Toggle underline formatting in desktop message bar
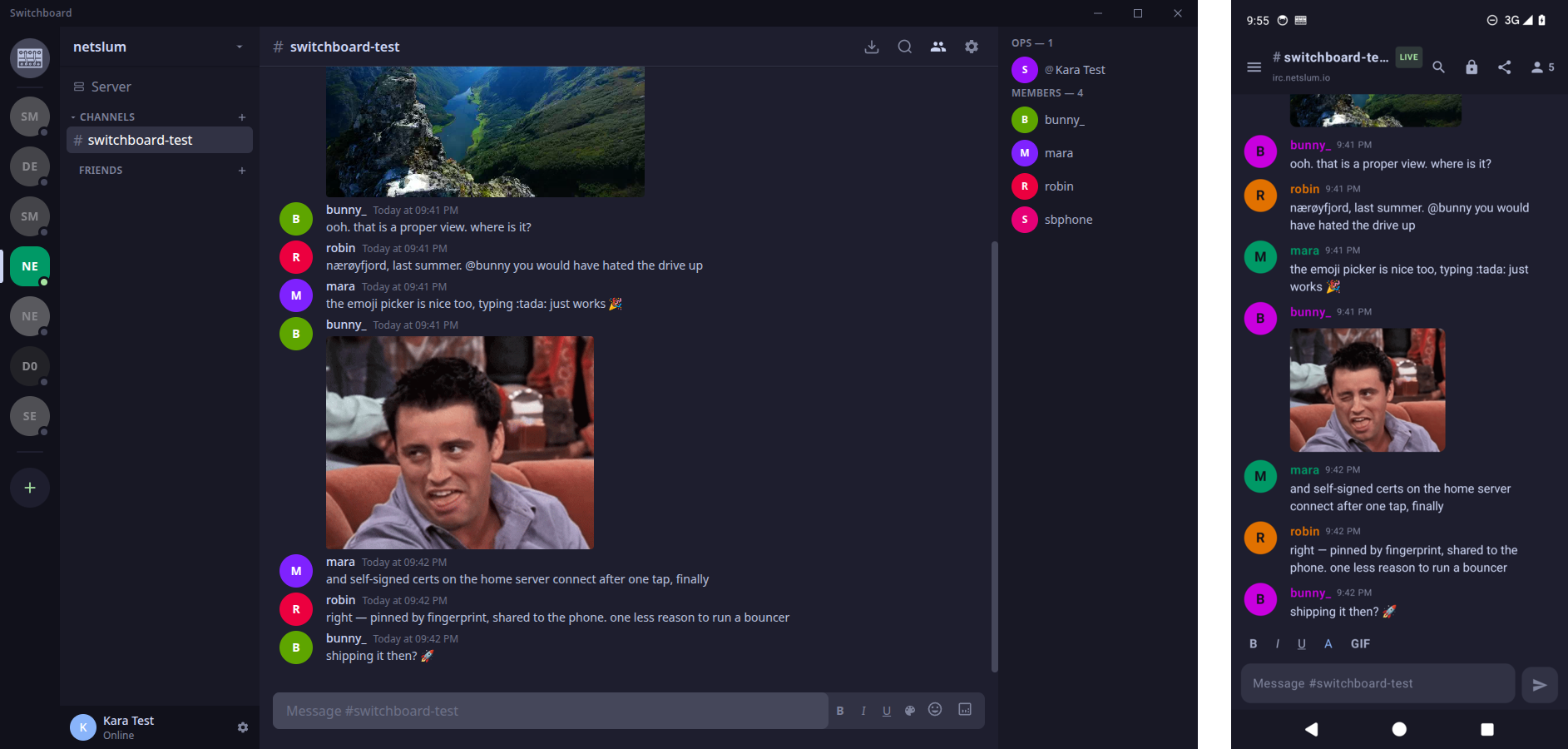Image resolution: width=1568 pixels, height=749 pixels. 887,711
